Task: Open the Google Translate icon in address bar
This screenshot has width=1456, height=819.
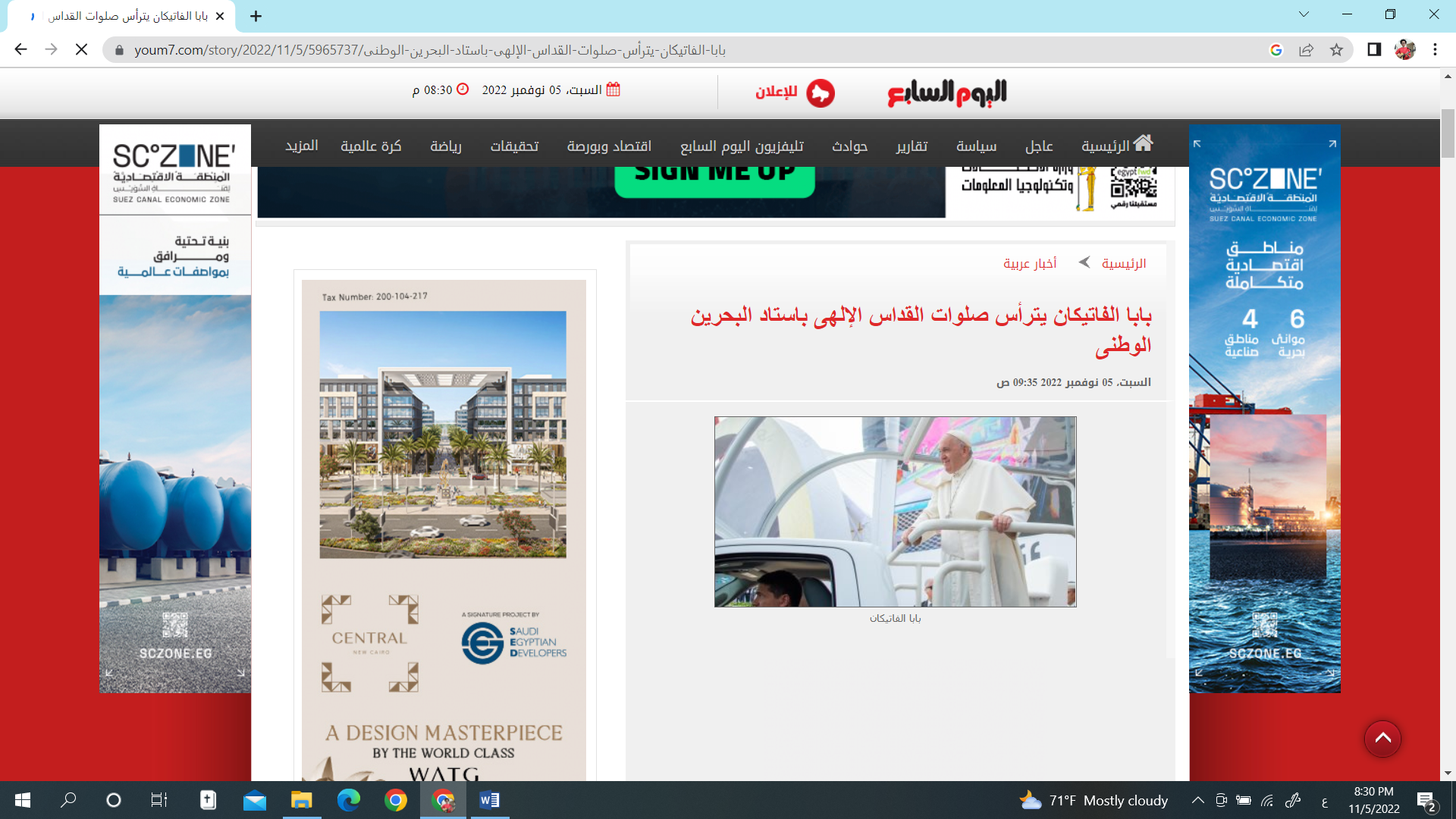Action: (1276, 50)
